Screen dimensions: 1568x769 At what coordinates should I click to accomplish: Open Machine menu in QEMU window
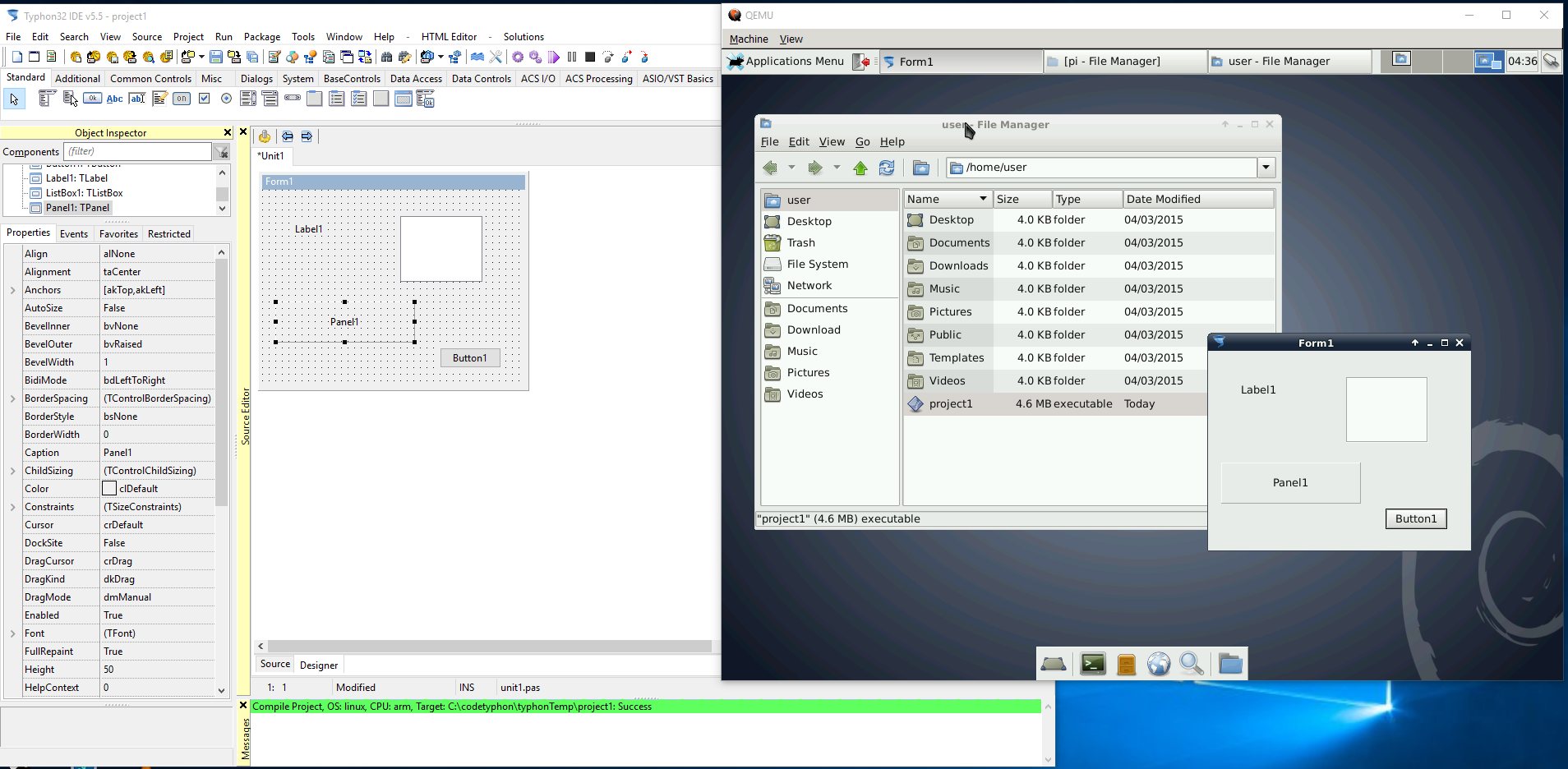pos(749,39)
